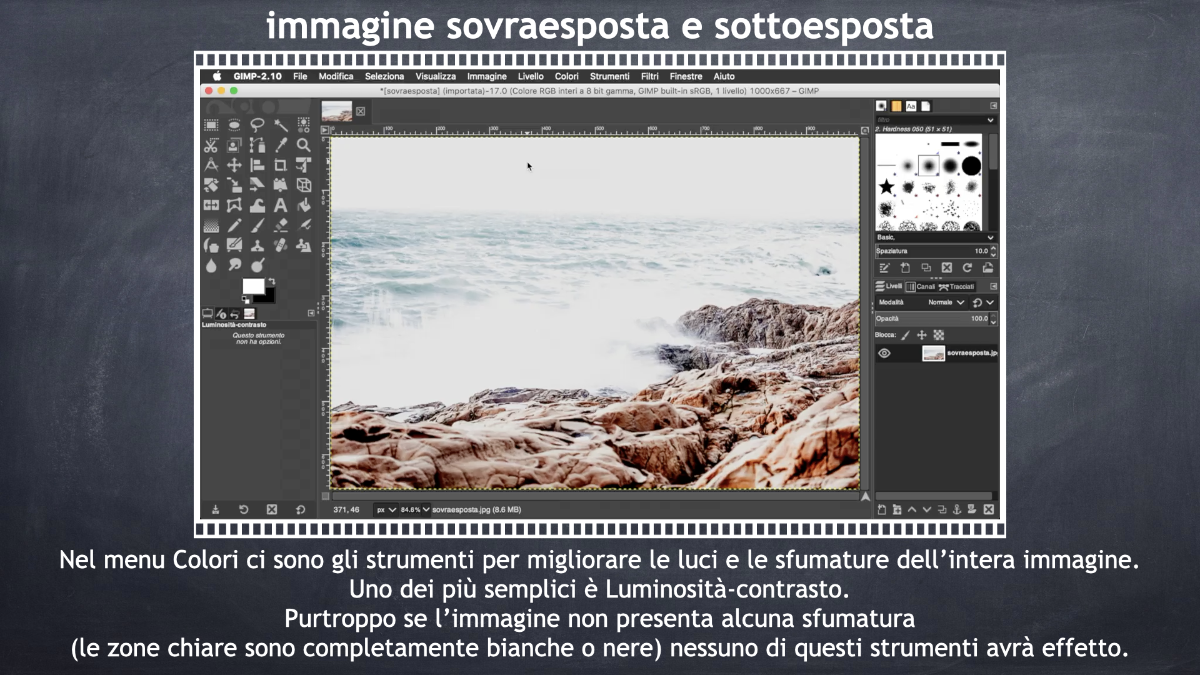Open the Modalità Normale dropdown
1200x675 pixels.
945,302
